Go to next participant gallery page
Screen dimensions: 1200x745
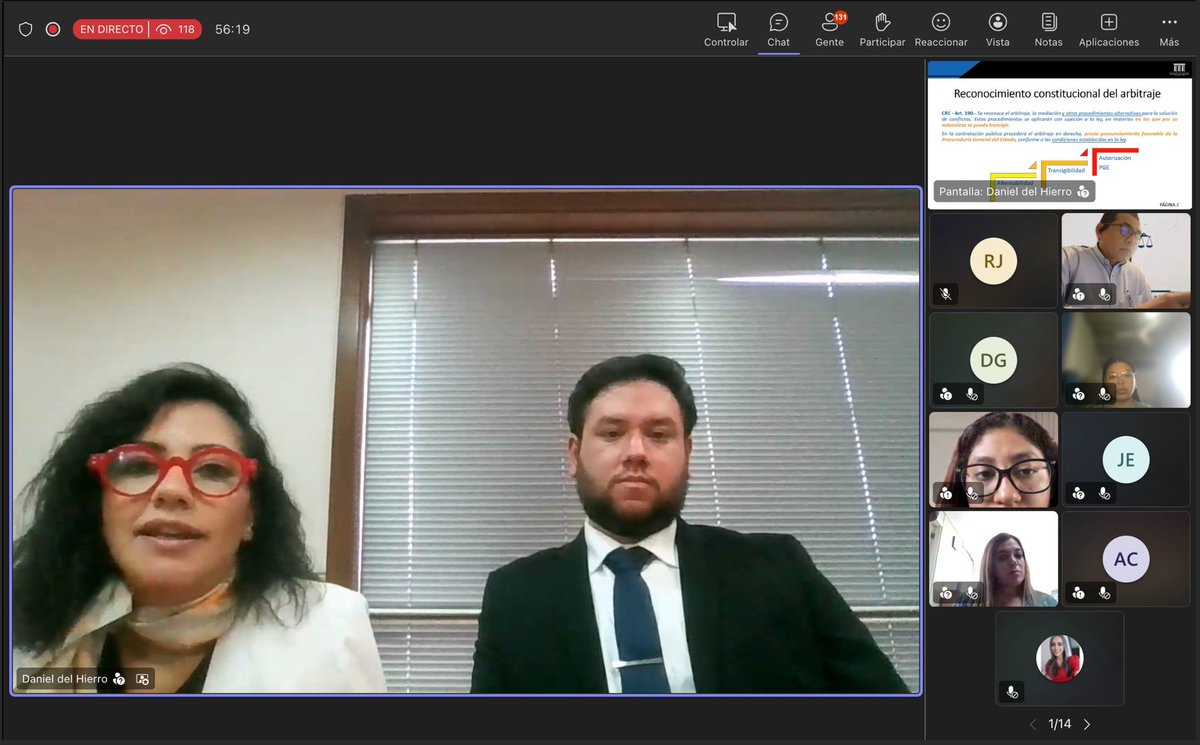pos(1087,724)
